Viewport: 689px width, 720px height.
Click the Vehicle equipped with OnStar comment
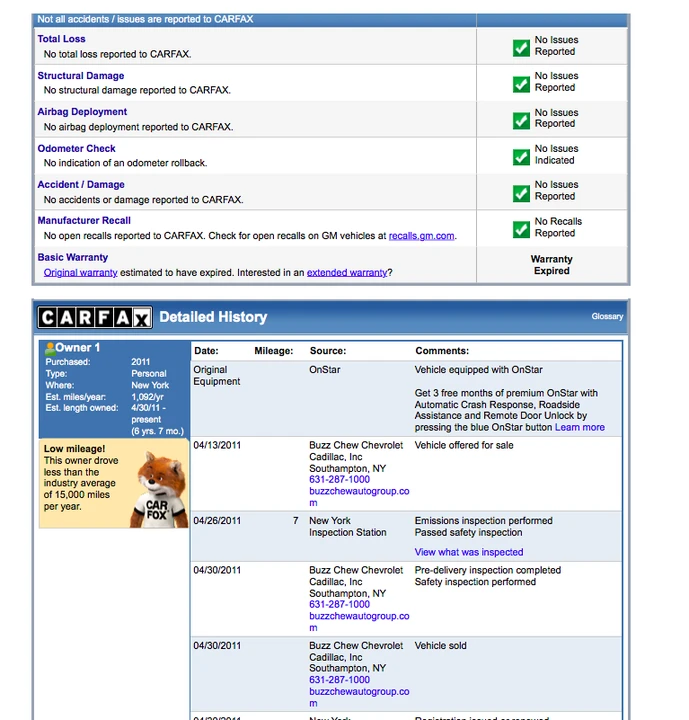tap(479, 370)
